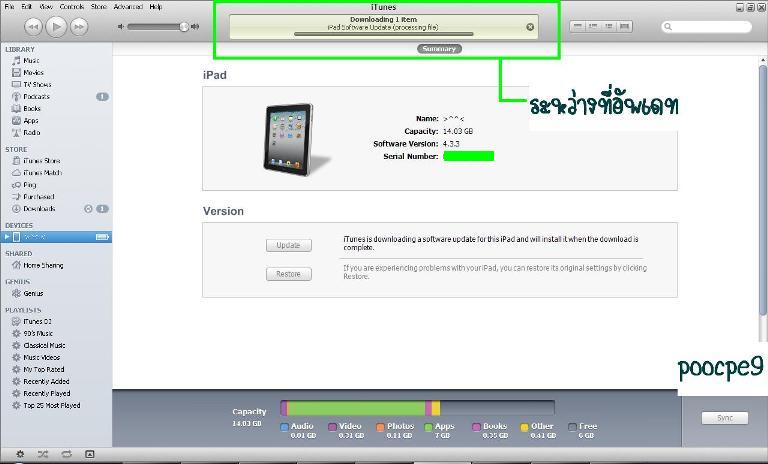Click the Next track button
Viewport: 768px width, 464px height.
coord(79,26)
